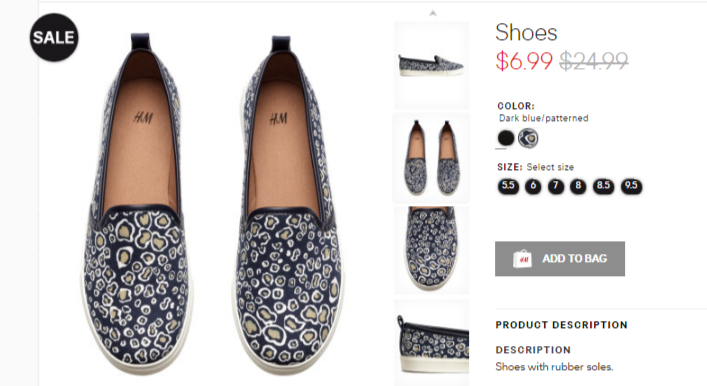Expand the PRODUCT DESCRIPTION section
The width and height of the screenshot is (707, 386).
(561, 325)
